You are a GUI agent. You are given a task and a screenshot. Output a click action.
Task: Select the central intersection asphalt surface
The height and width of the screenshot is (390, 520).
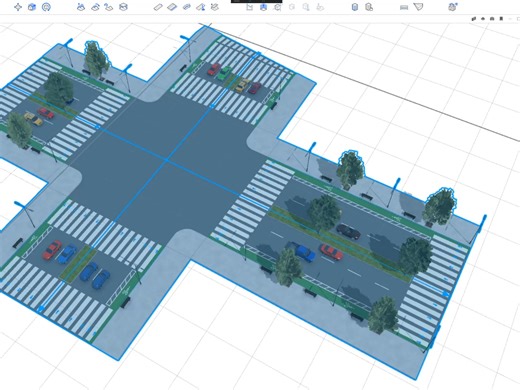167,160
